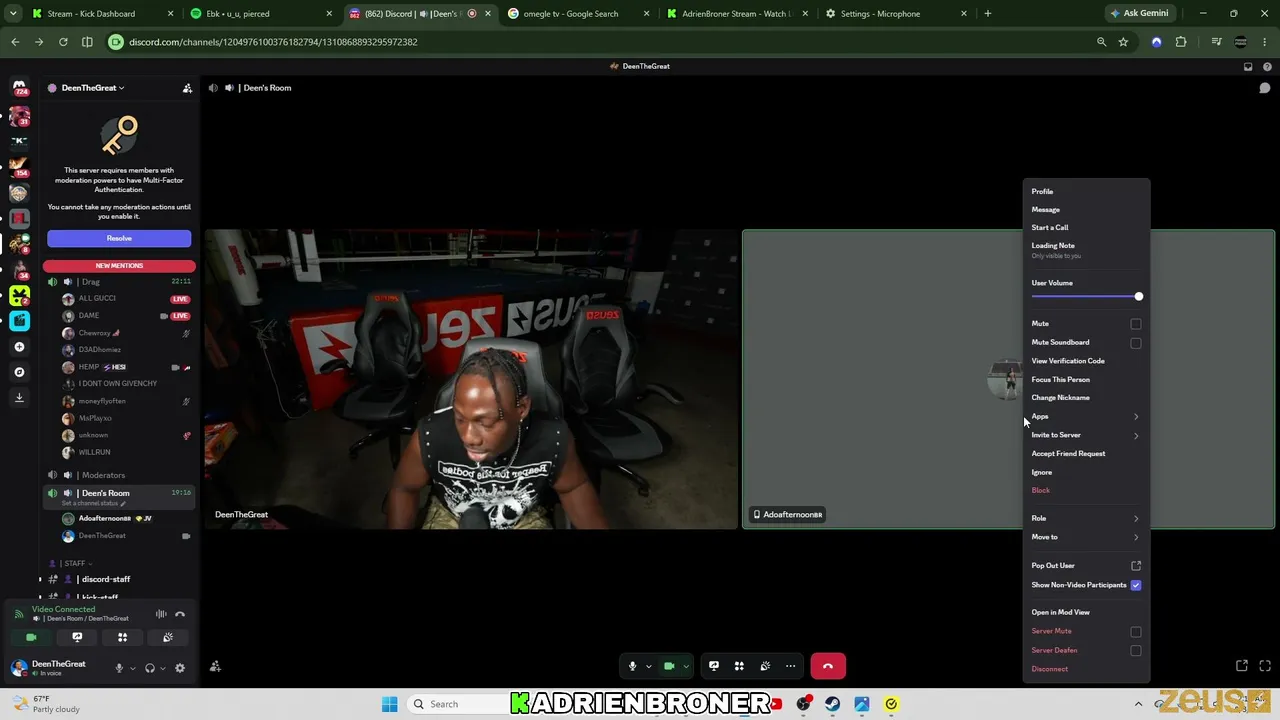Click the invite members icon beside DeenTheGreat
Screen dimensions: 1280x720
tap(187, 88)
